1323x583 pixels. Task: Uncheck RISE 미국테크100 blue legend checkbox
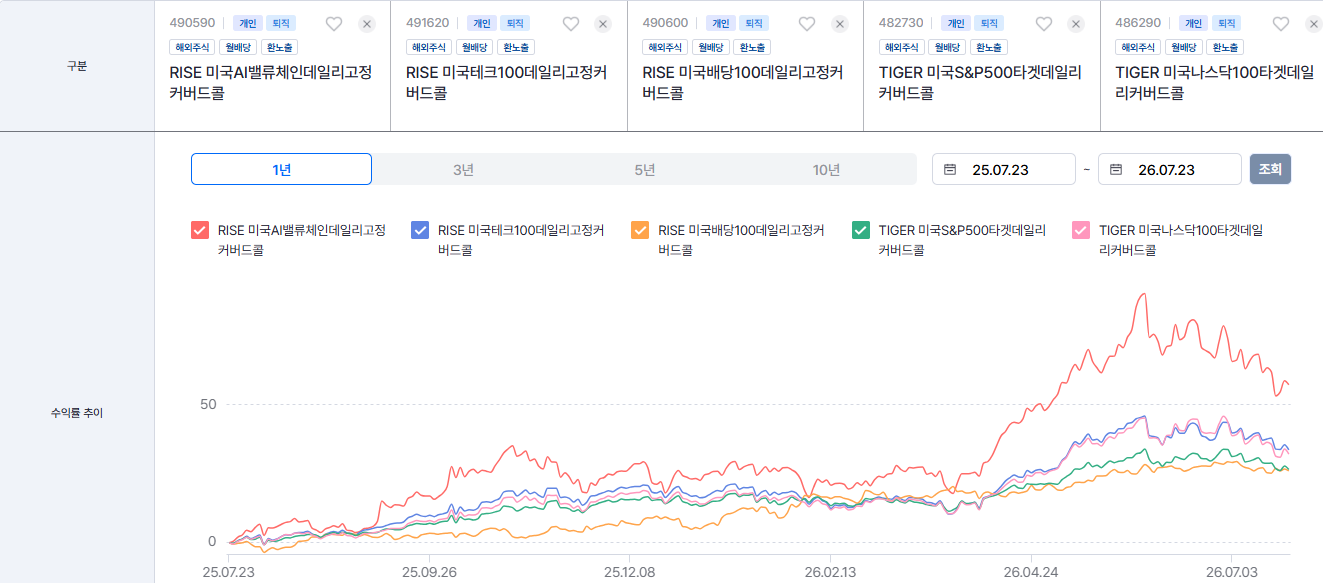pos(420,230)
